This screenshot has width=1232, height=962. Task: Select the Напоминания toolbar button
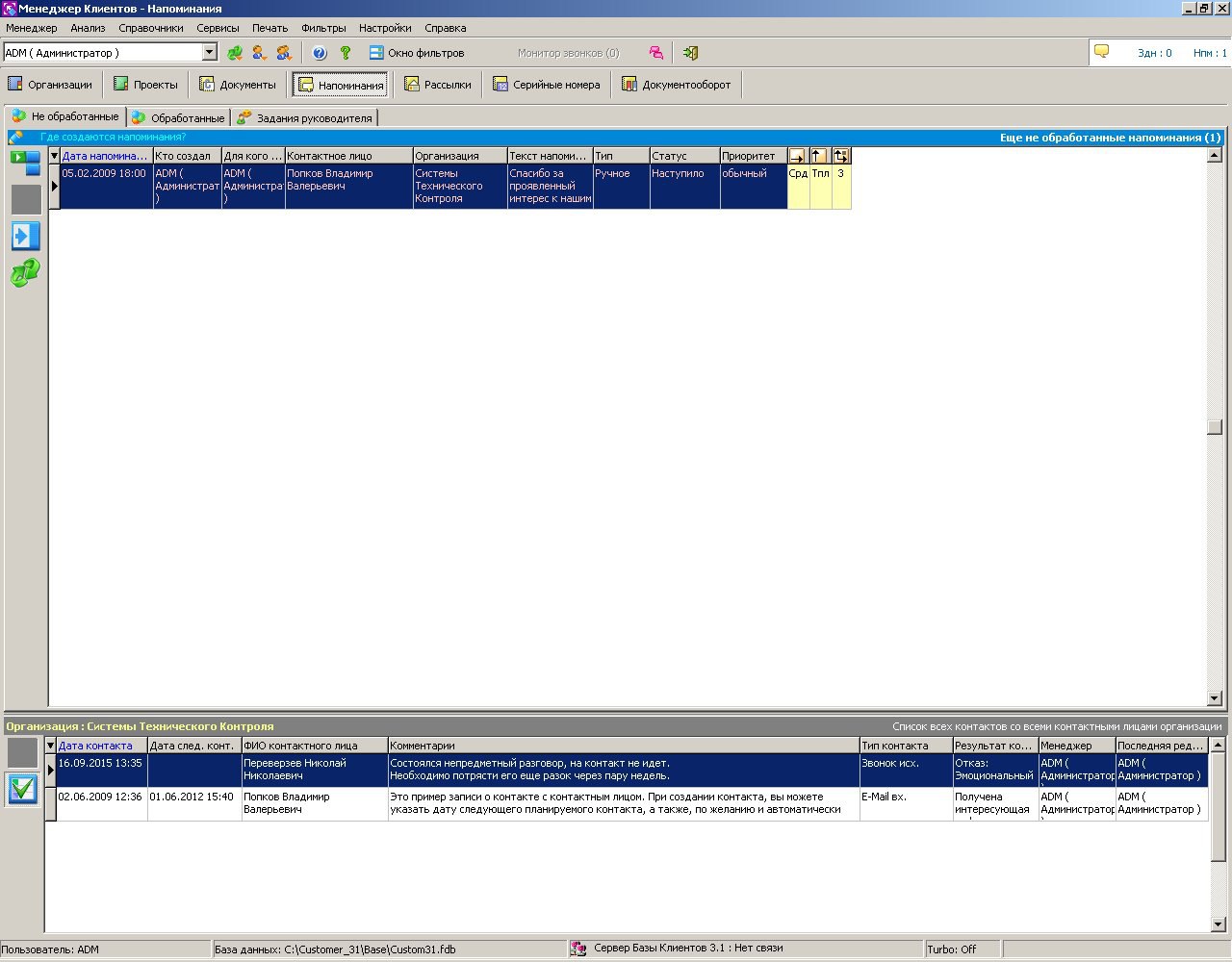(340, 85)
